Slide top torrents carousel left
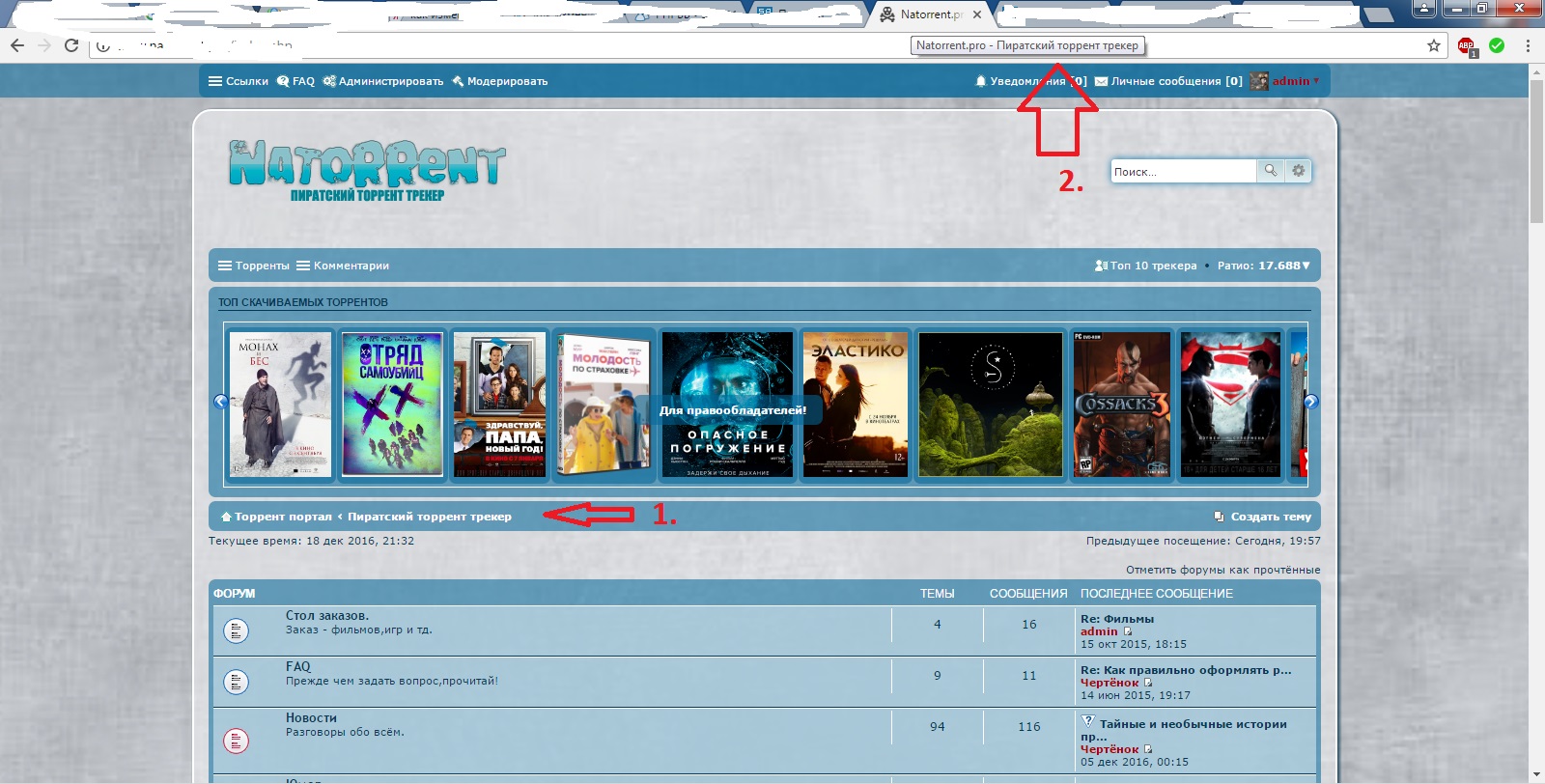The height and width of the screenshot is (784, 1545). [220, 402]
